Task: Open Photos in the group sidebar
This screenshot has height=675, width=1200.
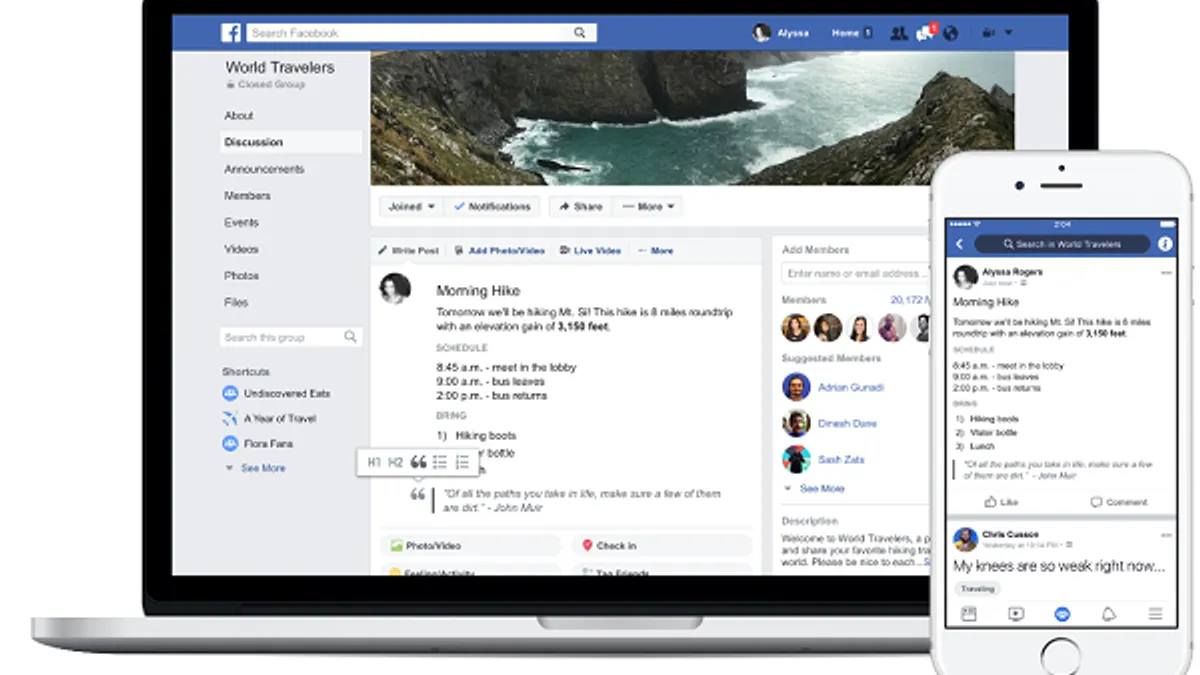Action: (x=241, y=276)
